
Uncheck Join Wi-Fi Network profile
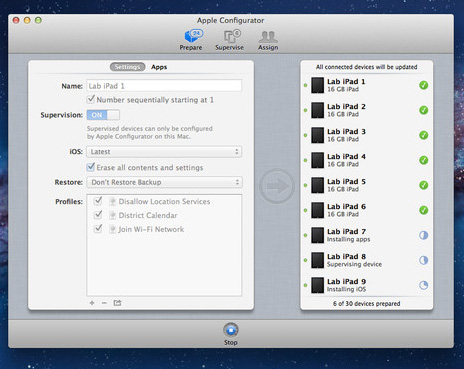(x=98, y=229)
